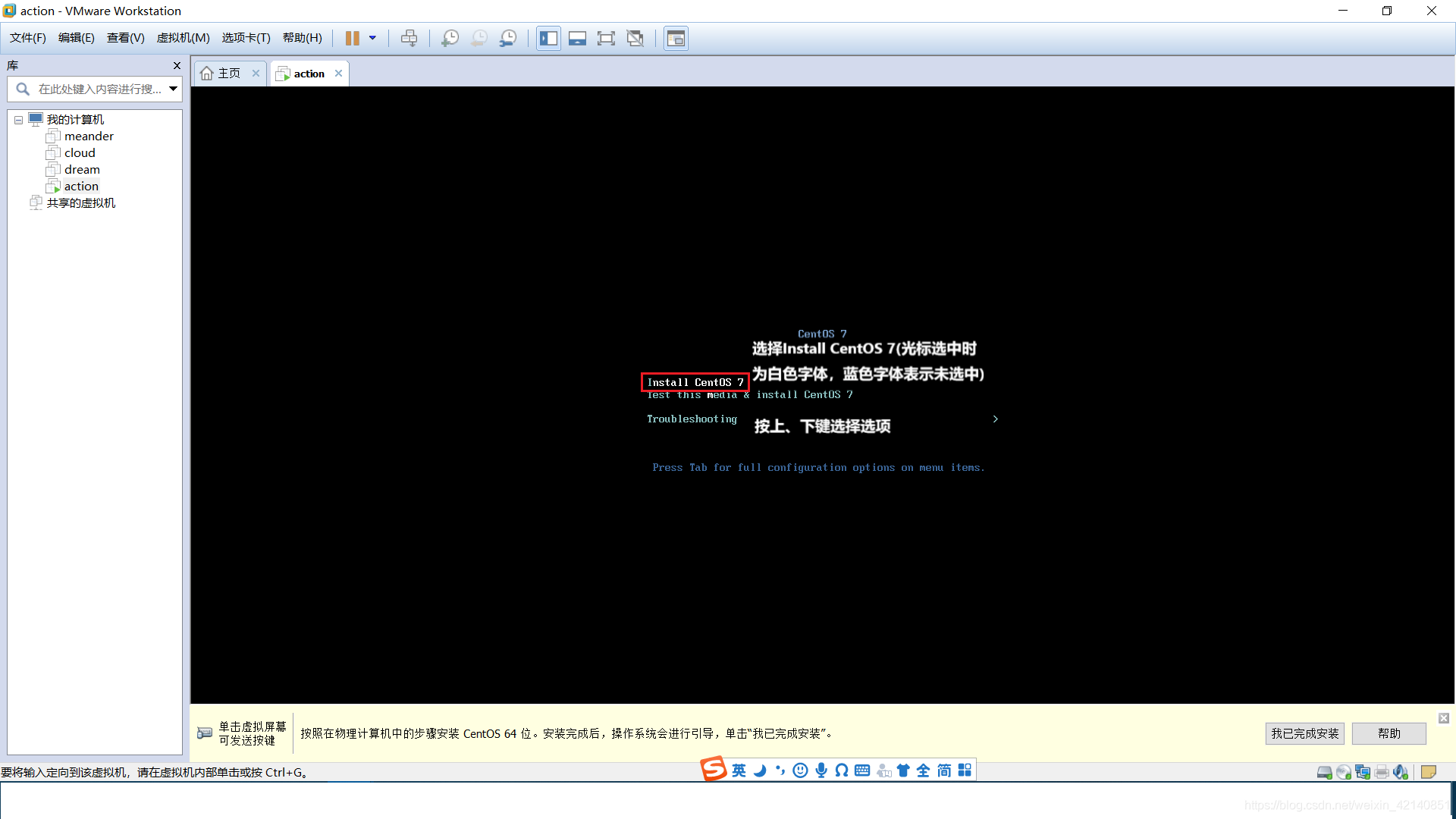Click the 帮助 button near the install message
The image size is (1456, 819).
(1388, 733)
